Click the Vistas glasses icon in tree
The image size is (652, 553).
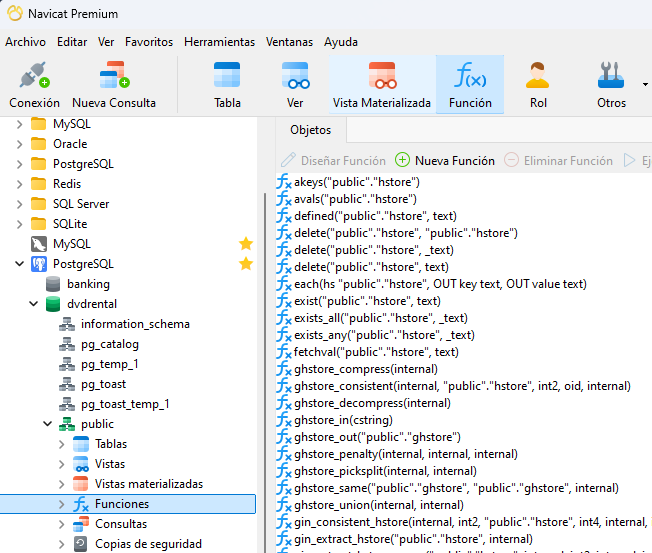coord(81,464)
